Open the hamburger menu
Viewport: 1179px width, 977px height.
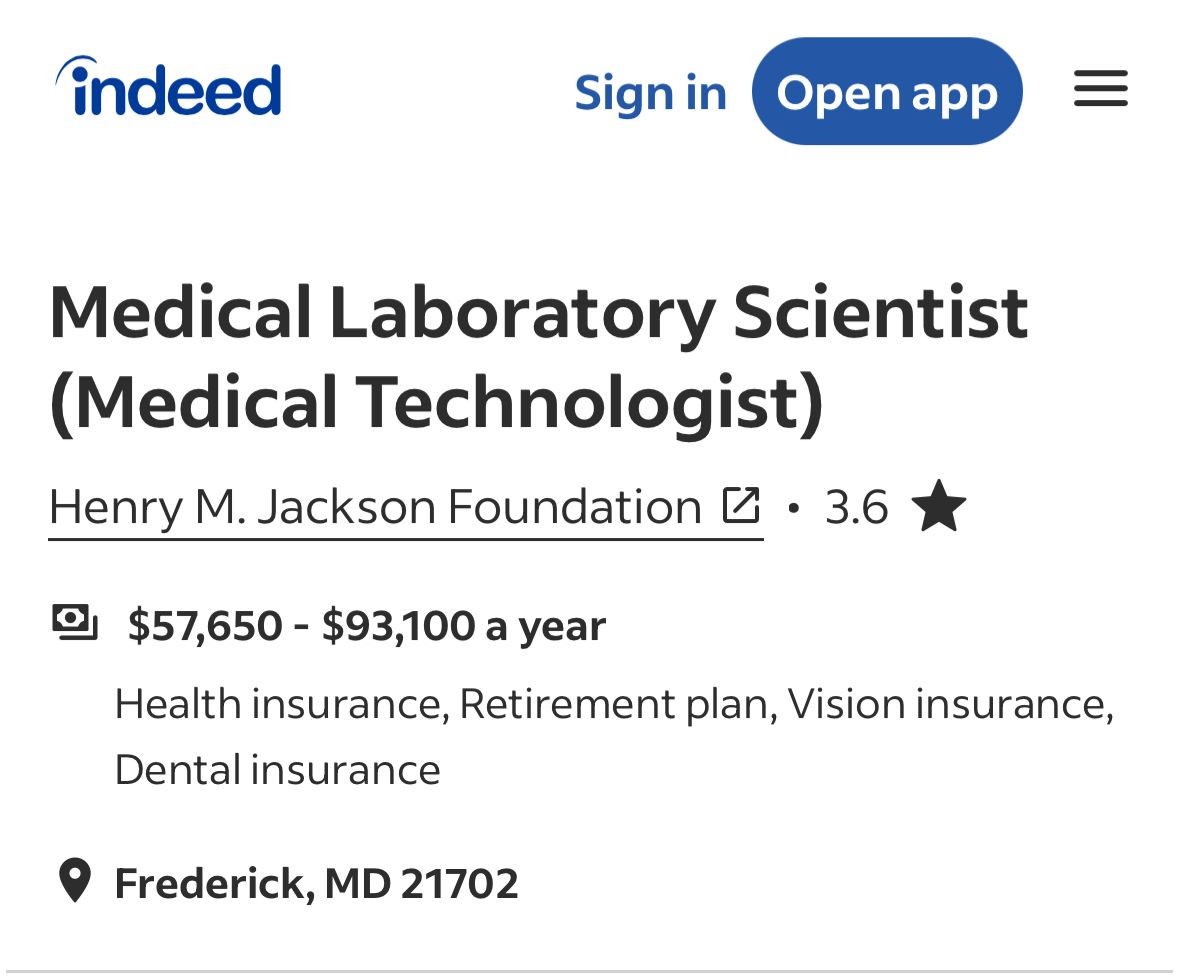click(x=1100, y=89)
